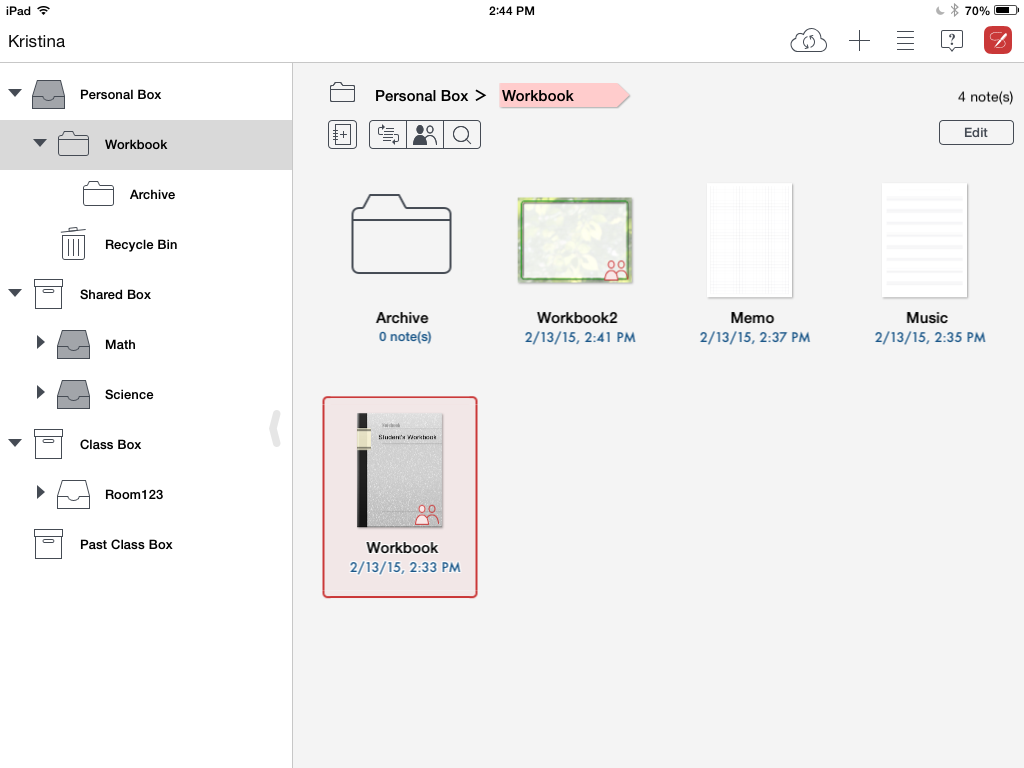Tap the plus add icon

click(859, 40)
